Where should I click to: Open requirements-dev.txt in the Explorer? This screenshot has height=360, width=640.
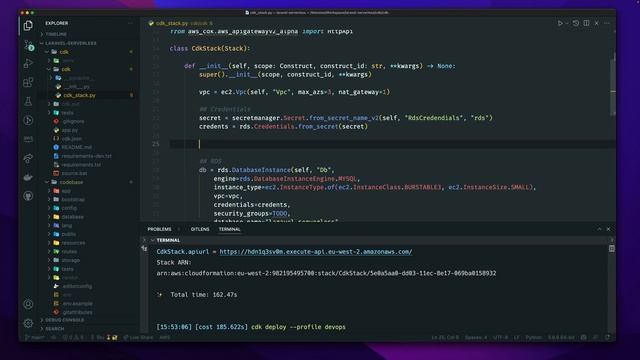(x=86, y=156)
